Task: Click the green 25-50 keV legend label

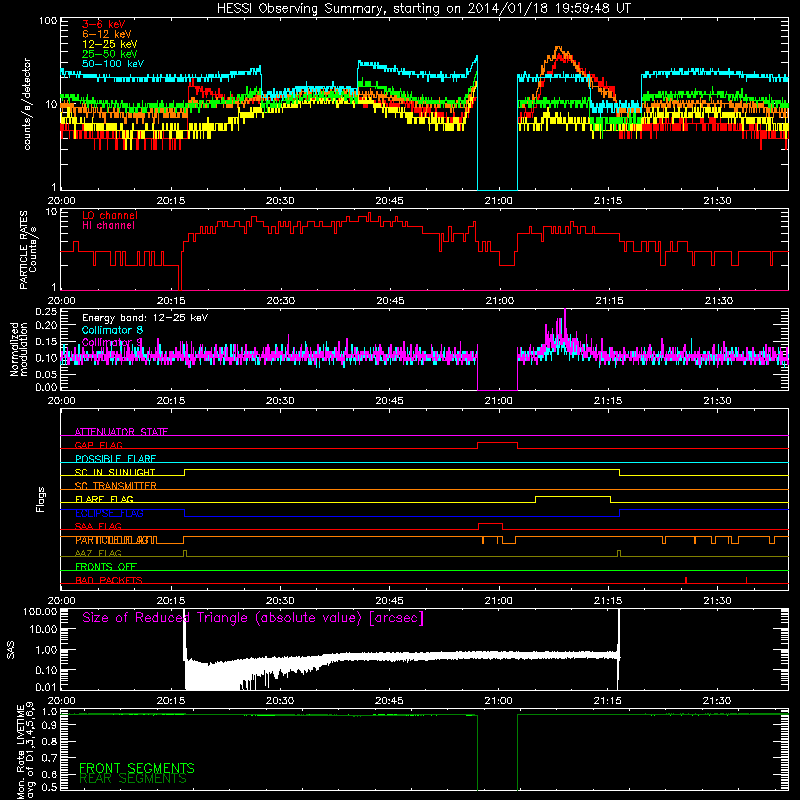Action: click(x=110, y=54)
